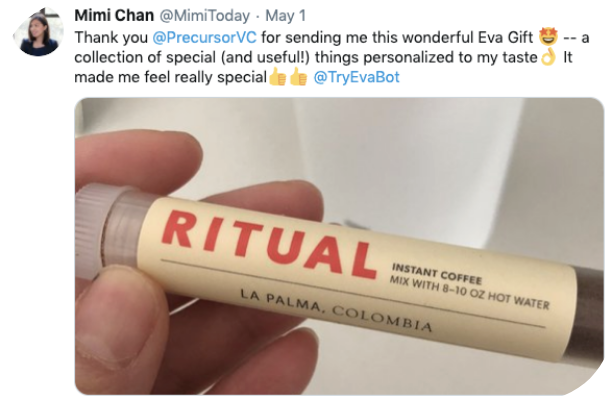Screen dimensions: 613x401
Task: Open the May 1 tweet timestamp
Action: (x=285, y=16)
